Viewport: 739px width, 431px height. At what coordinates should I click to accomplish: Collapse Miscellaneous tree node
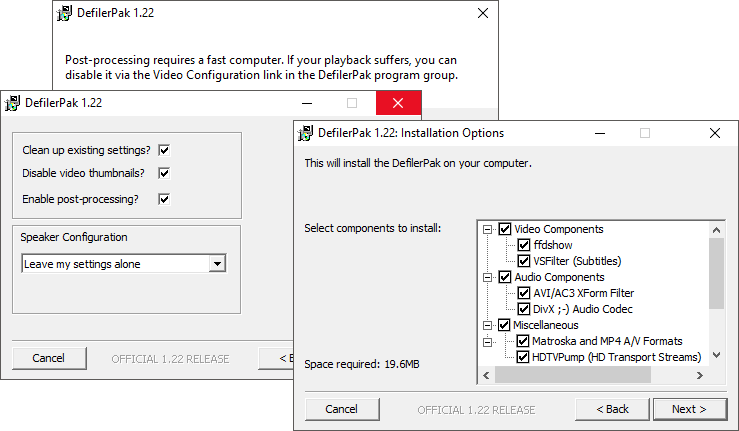pos(487,326)
